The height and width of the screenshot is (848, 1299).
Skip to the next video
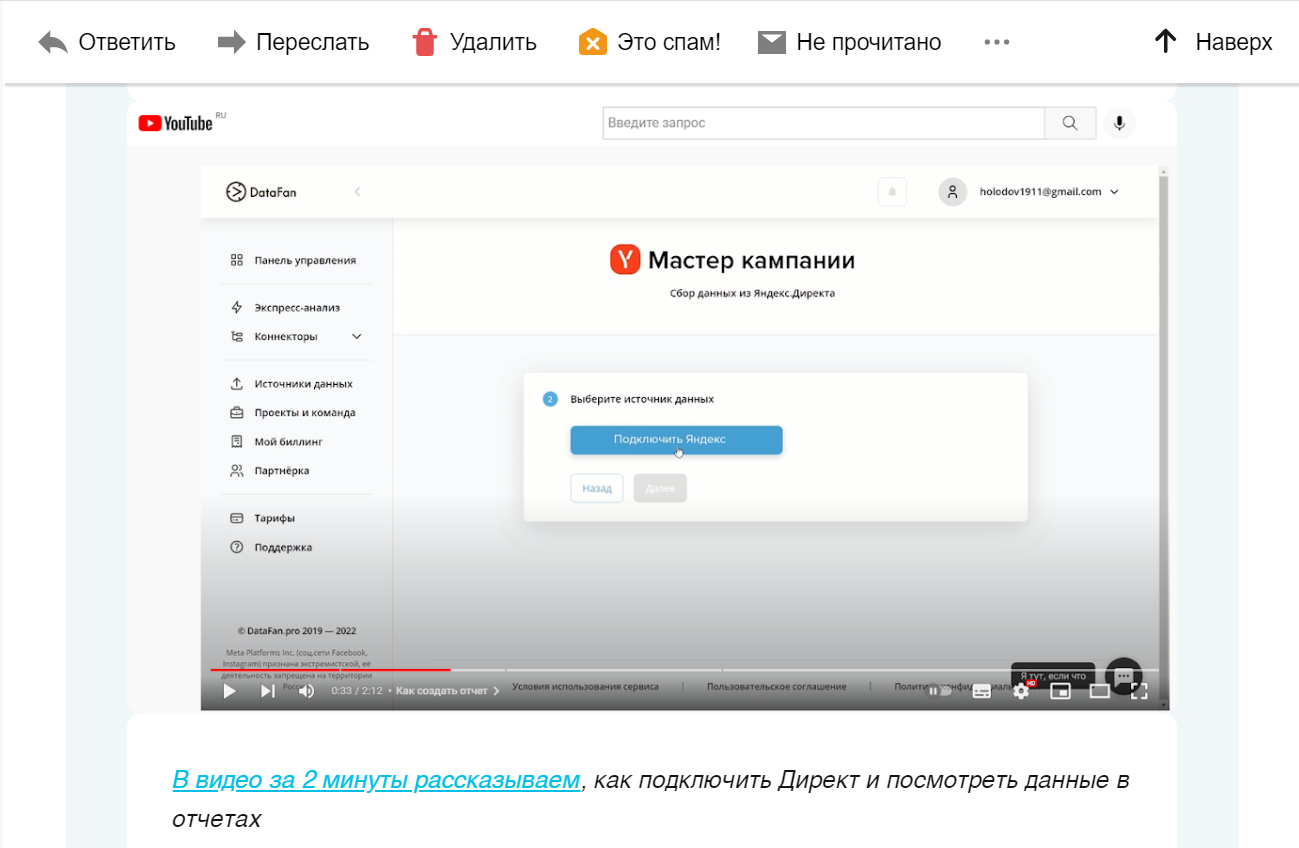tap(268, 691)
